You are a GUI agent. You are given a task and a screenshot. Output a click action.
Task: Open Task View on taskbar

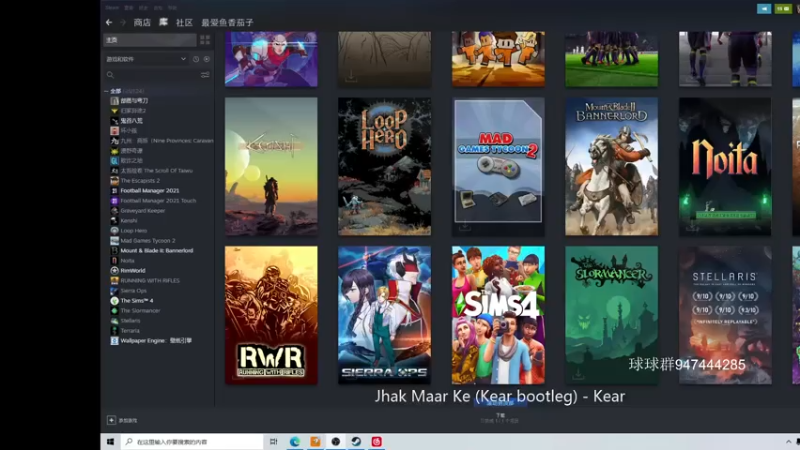point(273,442)
